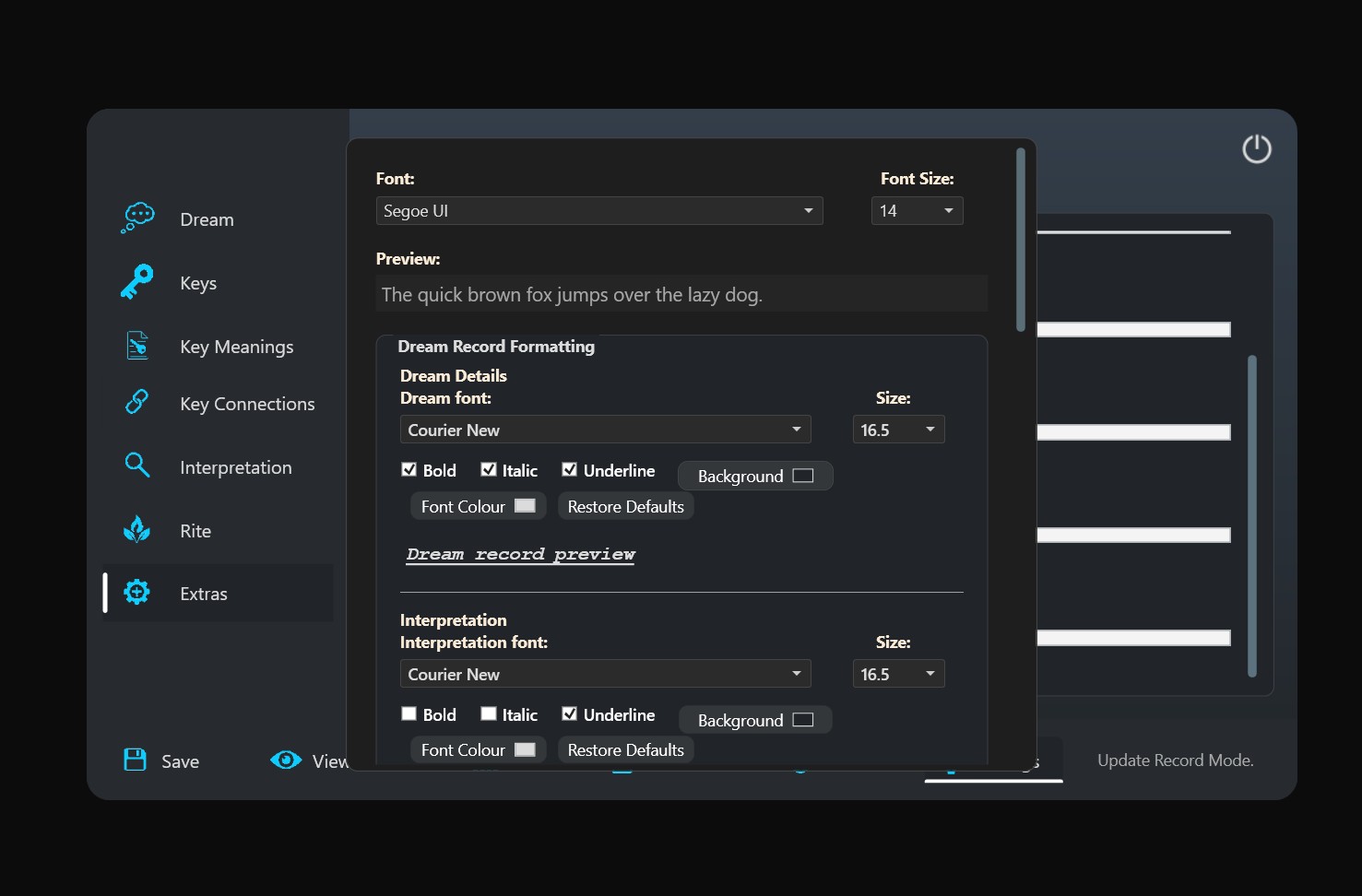1362x896 pixels.
Task: Open Interpretation in sidebar
Action: click(x=236, y=467)
